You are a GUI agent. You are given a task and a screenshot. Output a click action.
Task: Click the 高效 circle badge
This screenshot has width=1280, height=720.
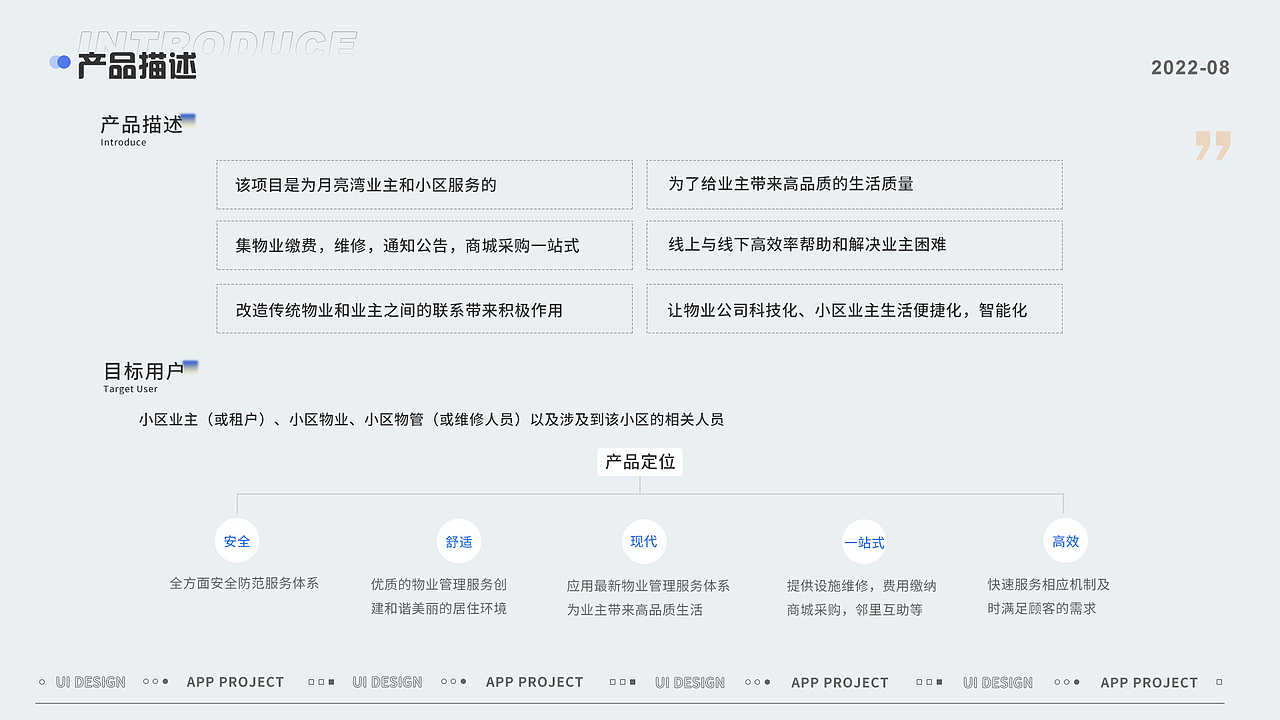[x=1065, y=541]
